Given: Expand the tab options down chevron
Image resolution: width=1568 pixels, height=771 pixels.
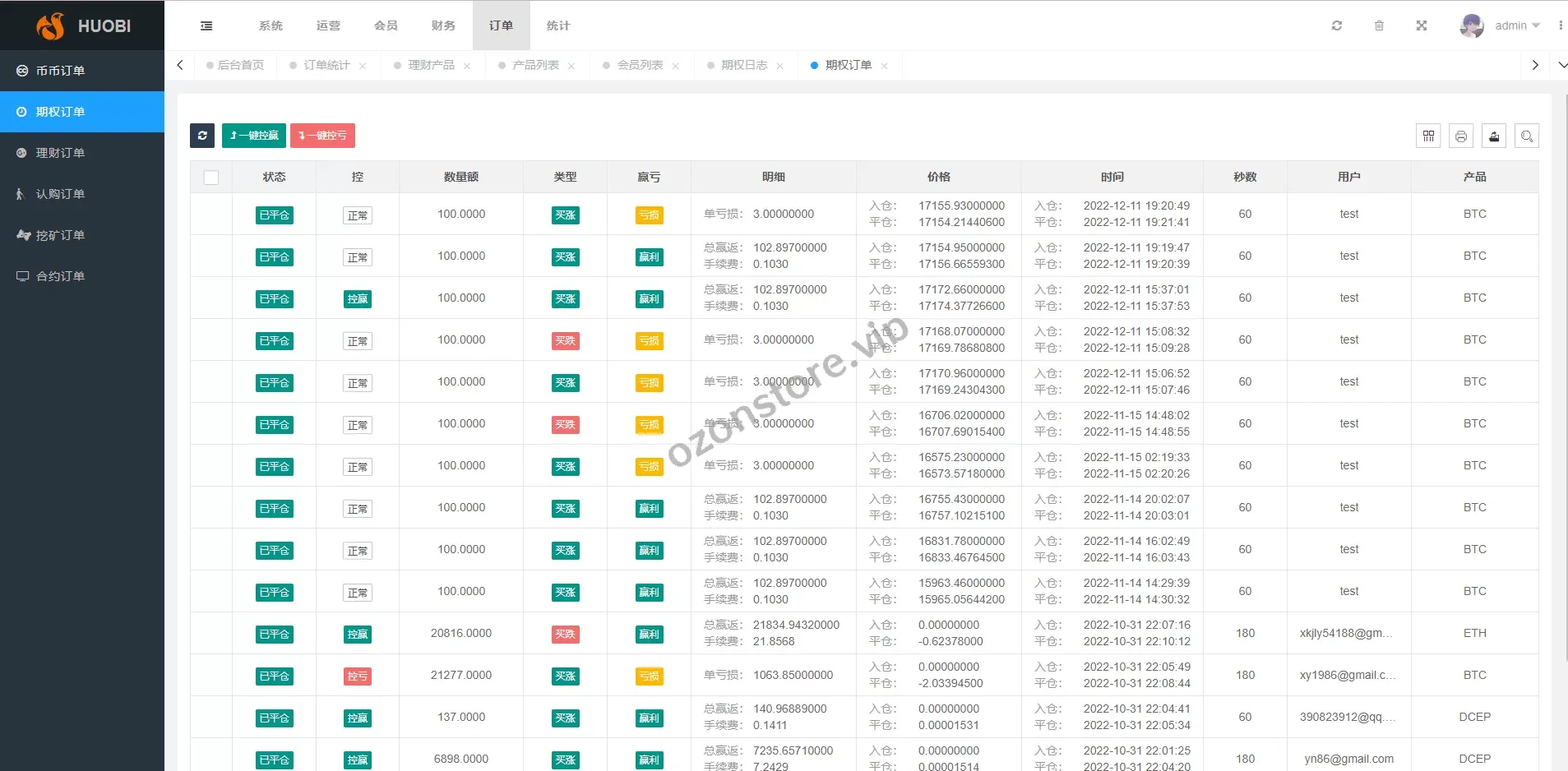Looking at the screenshot, I should coord(1561,65).
